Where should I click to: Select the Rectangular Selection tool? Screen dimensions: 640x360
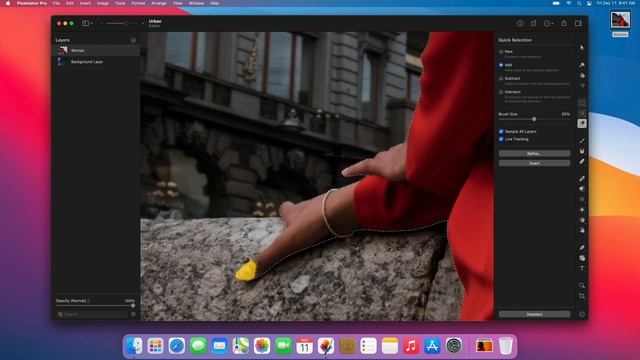coord(582,103)
